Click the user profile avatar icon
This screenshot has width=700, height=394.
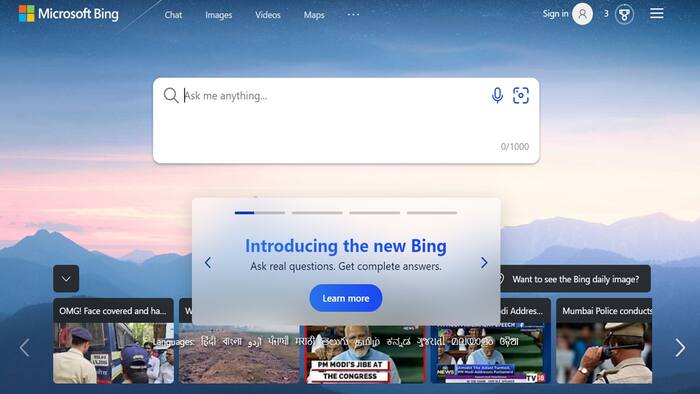(583, 14)
